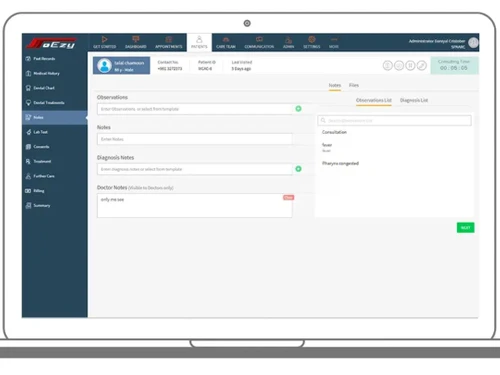Select the Pharynx congested observation
This screenshot has height=375, width=500.
[340, 163]
